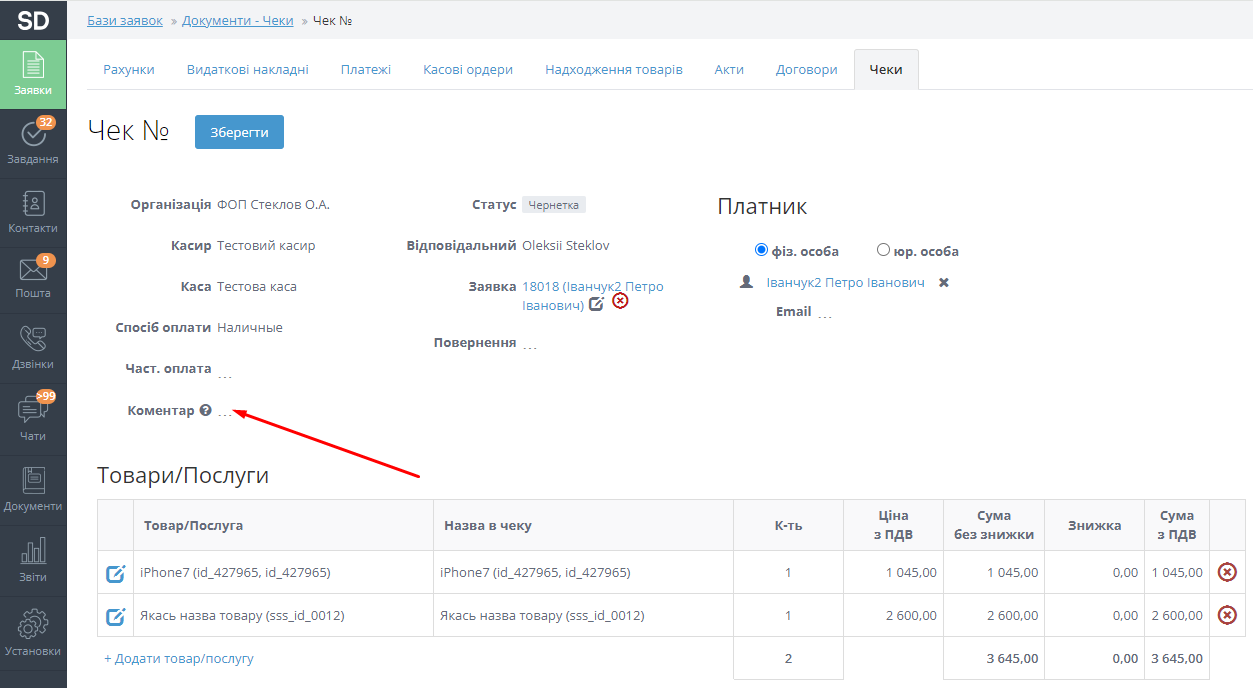Viewport: 1253px width, 688px height.
Task: Open Установки settings gear
Action: click(33, 631)
